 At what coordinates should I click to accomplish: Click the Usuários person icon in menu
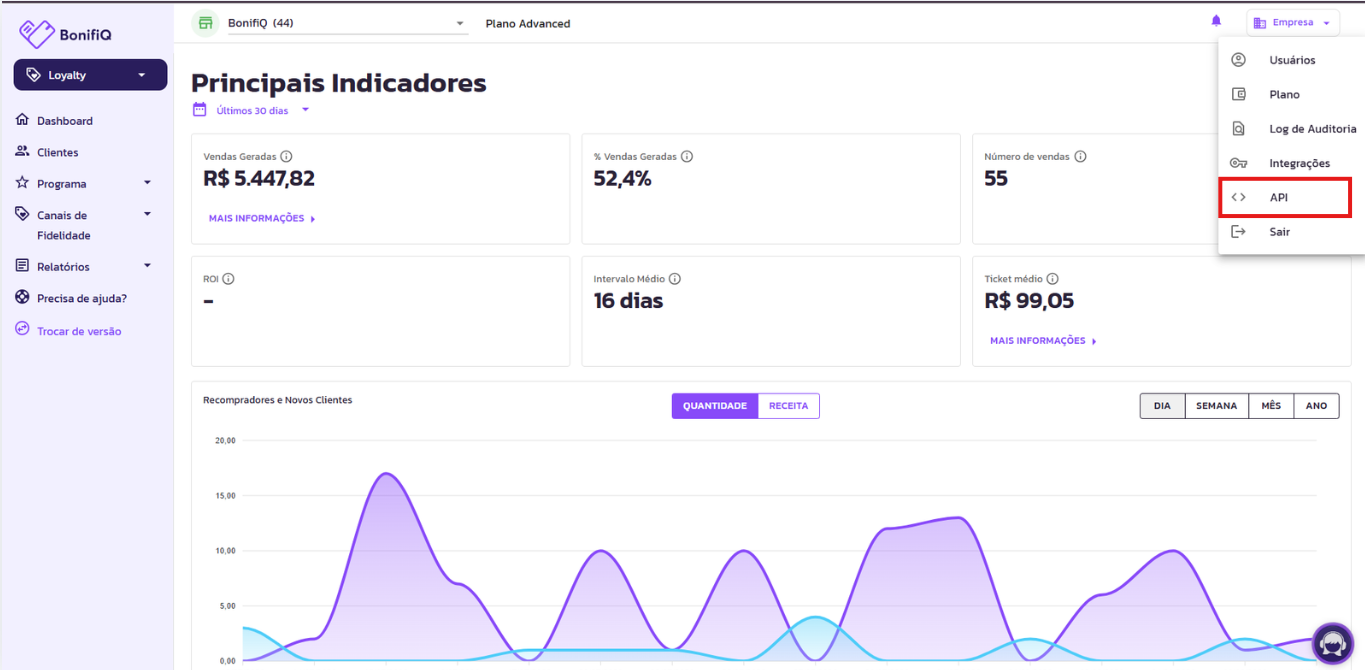[x=1238, y=60]
